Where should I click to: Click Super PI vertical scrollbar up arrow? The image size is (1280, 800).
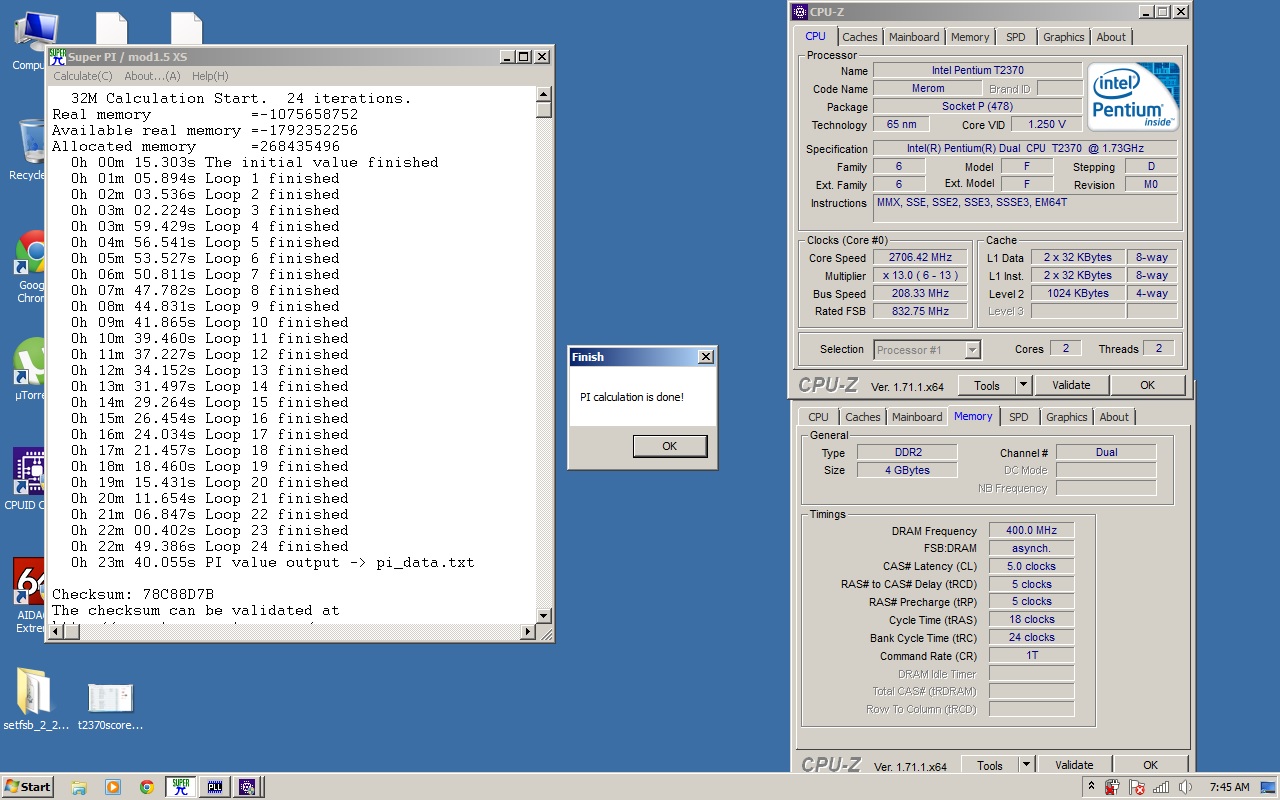click(544, 94)
